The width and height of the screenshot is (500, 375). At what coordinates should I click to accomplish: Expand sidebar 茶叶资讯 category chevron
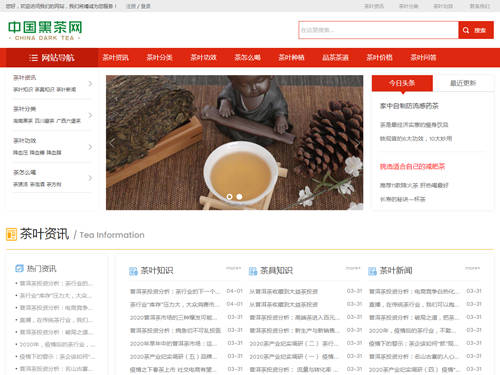click(x=90, y=84)
